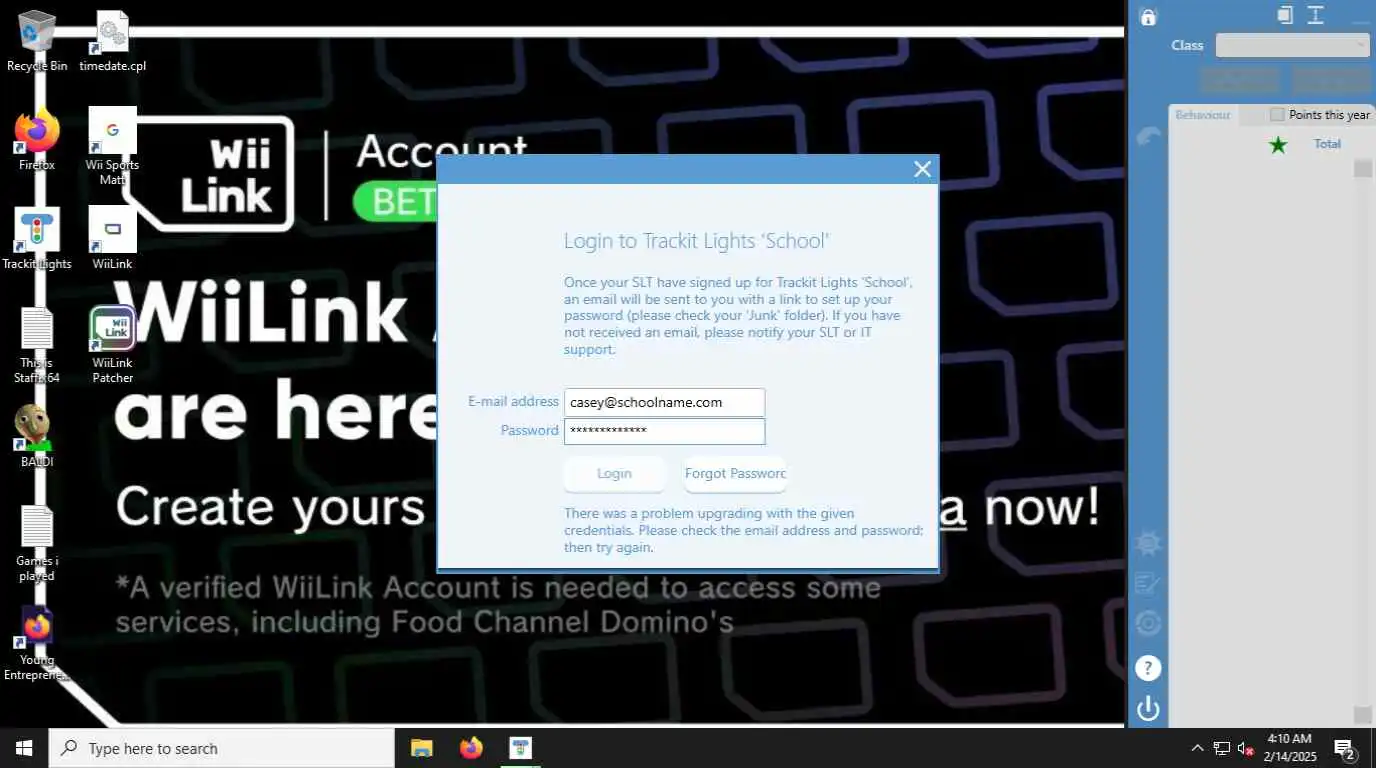Click the overlapping-pages icon atop Trackit panel
Viewport: 1376px width, 768px height.
coord(1285,15)
